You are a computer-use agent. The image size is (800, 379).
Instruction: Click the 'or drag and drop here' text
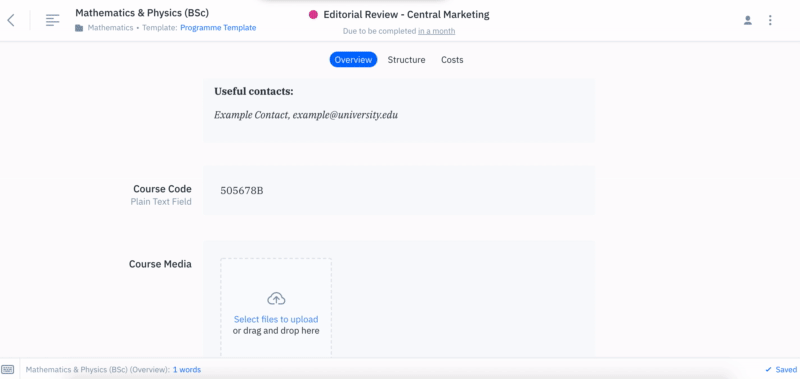[276, 331]
